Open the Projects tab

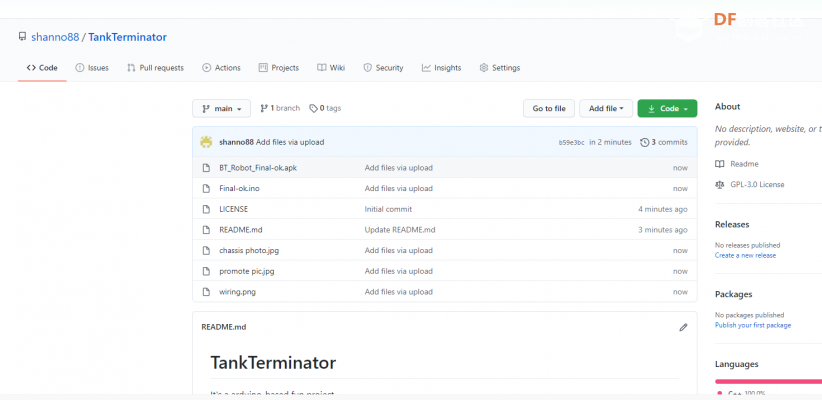(x=278, y=68)
